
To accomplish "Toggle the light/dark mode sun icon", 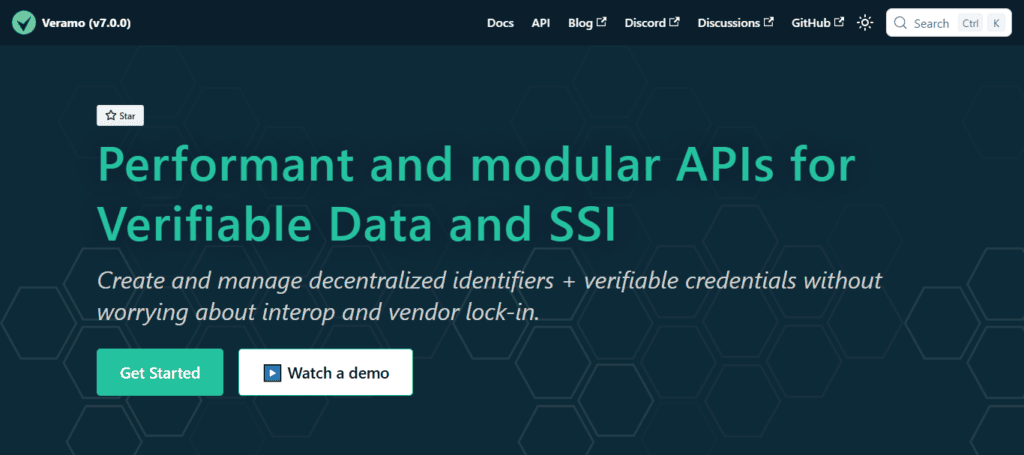I will [865, 23].
